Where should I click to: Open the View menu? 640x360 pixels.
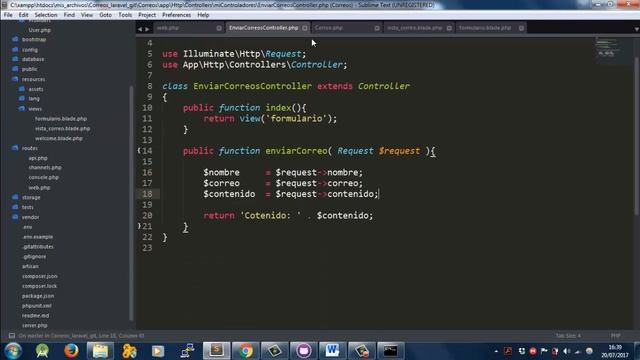point(87,15)
